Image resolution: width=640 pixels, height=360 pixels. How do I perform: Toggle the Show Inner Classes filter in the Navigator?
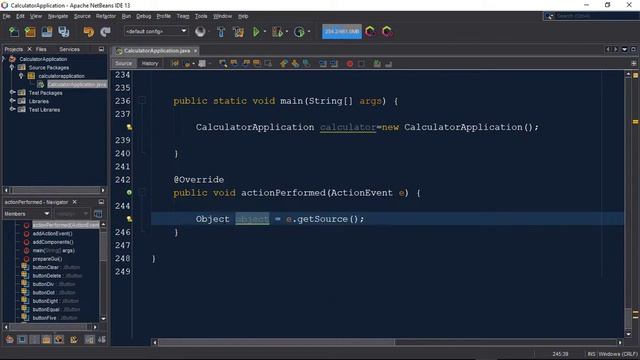click(59, 340)
